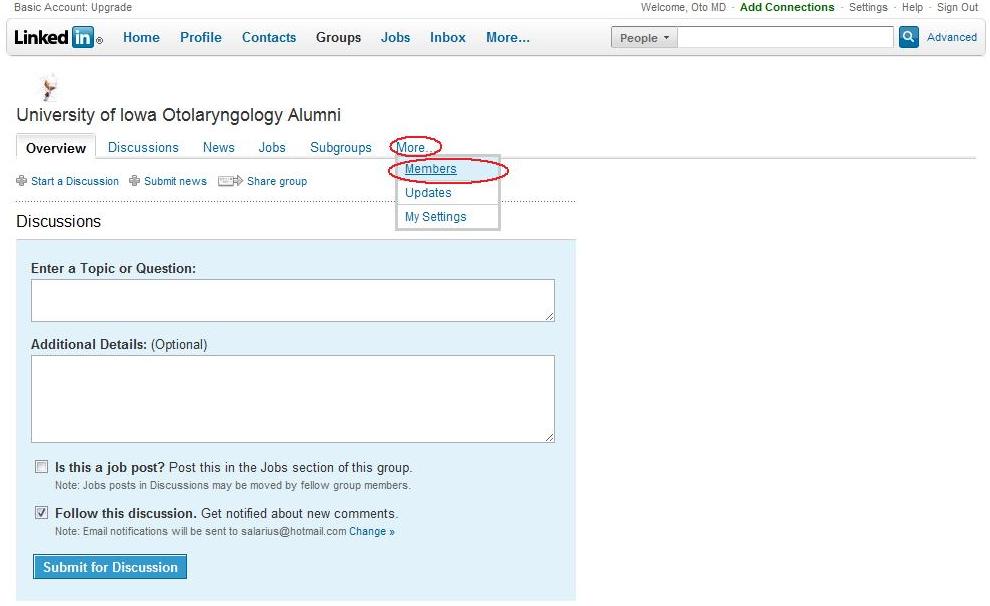
Task: Click the group logo thumbnail
Action: 49,87
